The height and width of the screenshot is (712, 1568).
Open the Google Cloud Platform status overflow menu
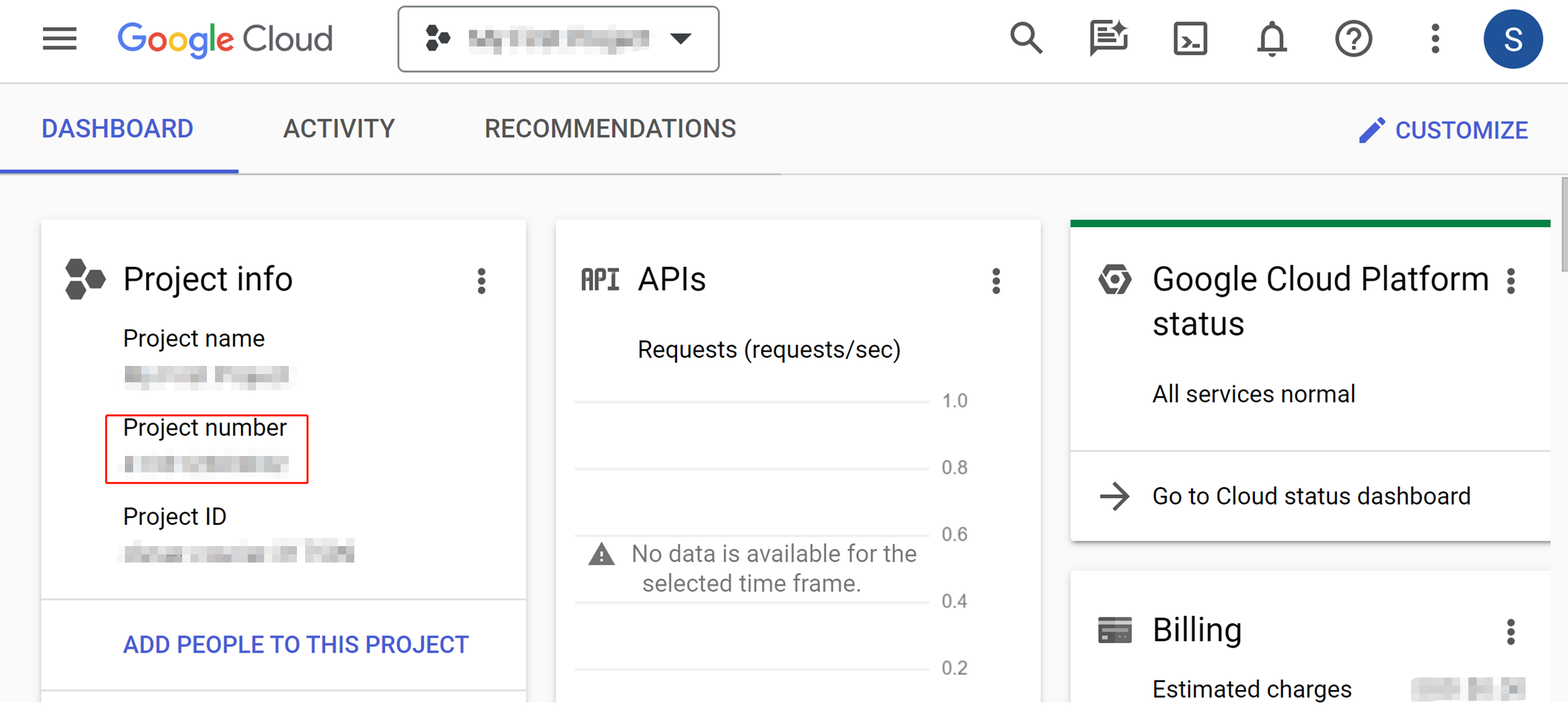click(1511, 281)
